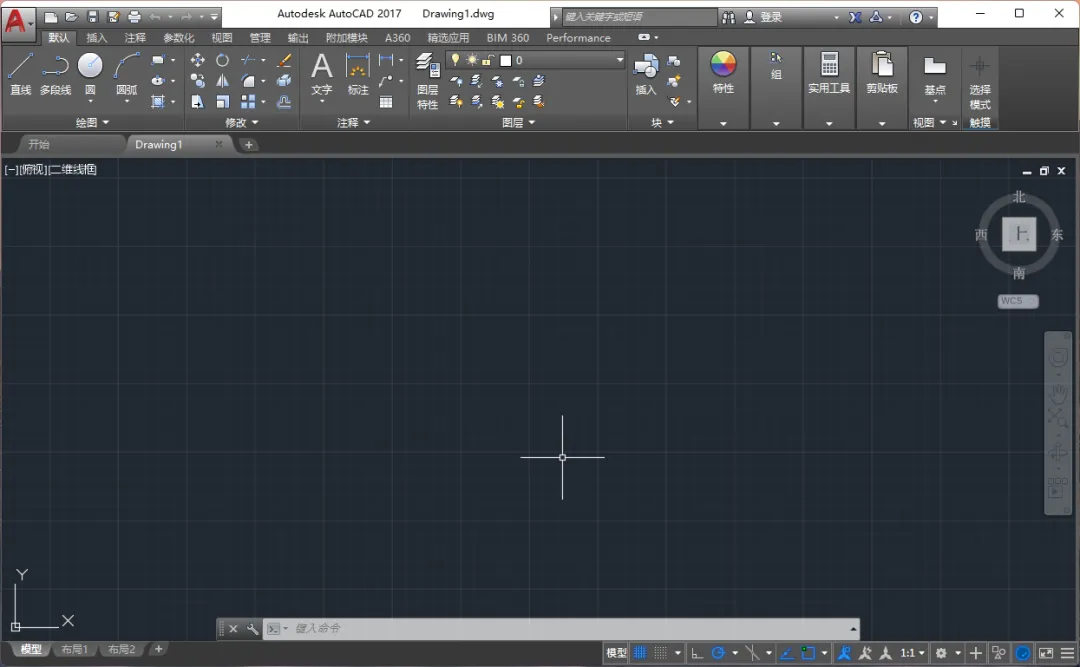1080x667 pixels.
Task: Toggle isometric drafting in status bar
Action: pyautogui.click(x=752, y=653)
